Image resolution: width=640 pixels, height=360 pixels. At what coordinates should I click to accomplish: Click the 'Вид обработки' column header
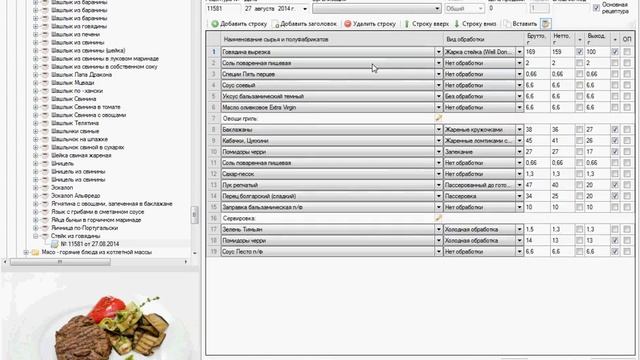point(484,40)
